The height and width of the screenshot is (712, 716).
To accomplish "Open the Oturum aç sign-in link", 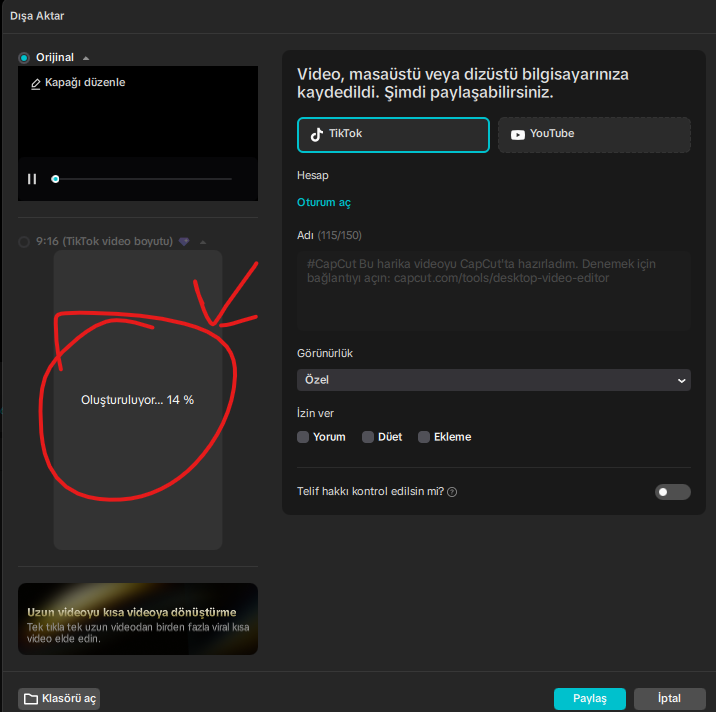I will coord(324,202).
